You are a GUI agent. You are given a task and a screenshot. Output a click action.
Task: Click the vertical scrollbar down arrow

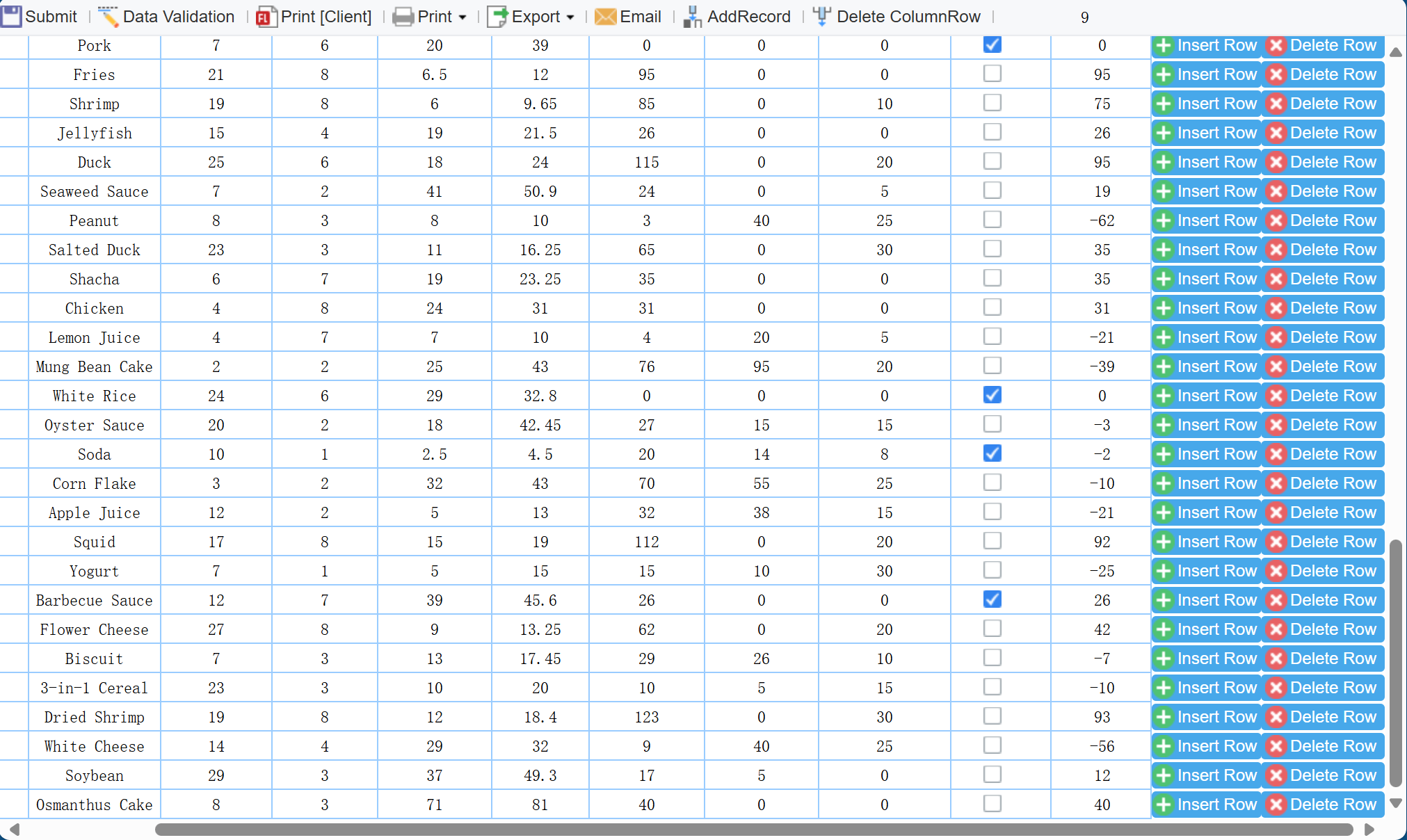(x=1395, y=803)
